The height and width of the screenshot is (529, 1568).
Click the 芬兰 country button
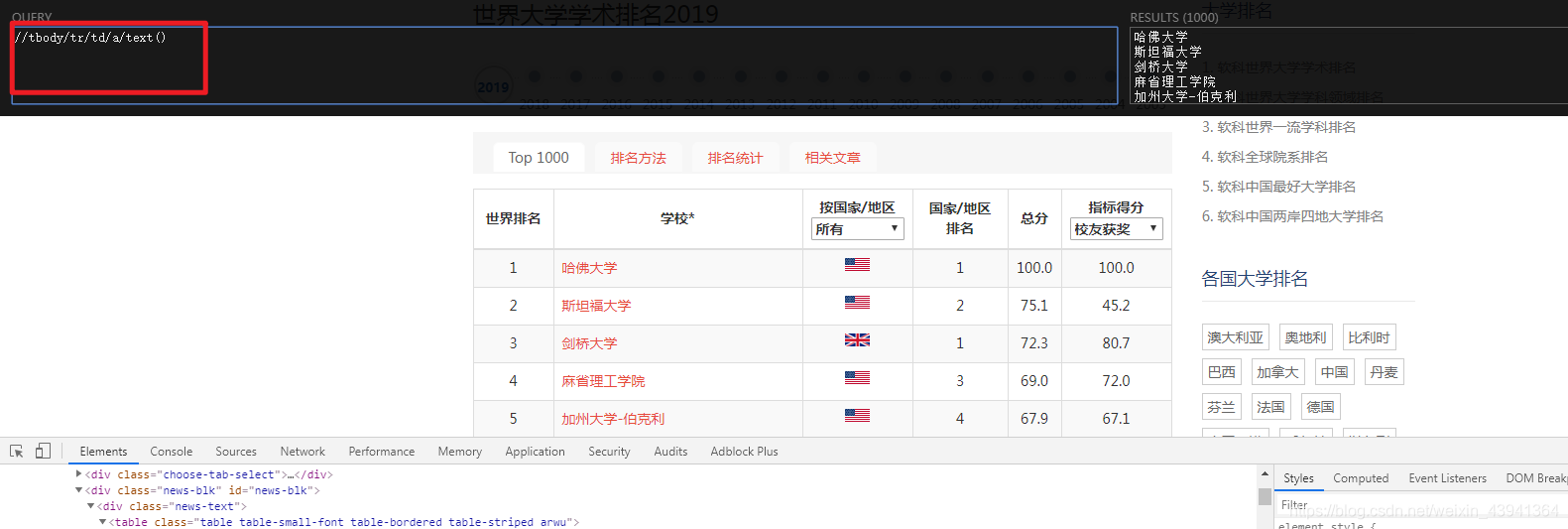tap(1222, 407)
